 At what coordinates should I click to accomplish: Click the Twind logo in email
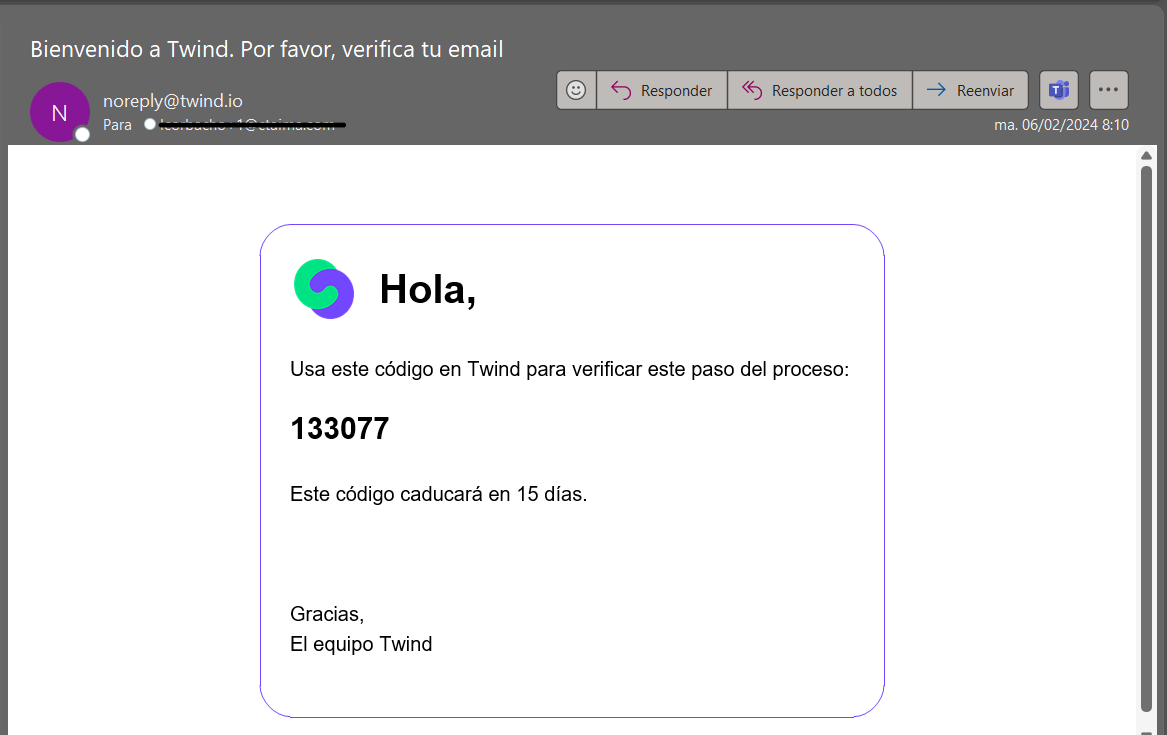324,289
